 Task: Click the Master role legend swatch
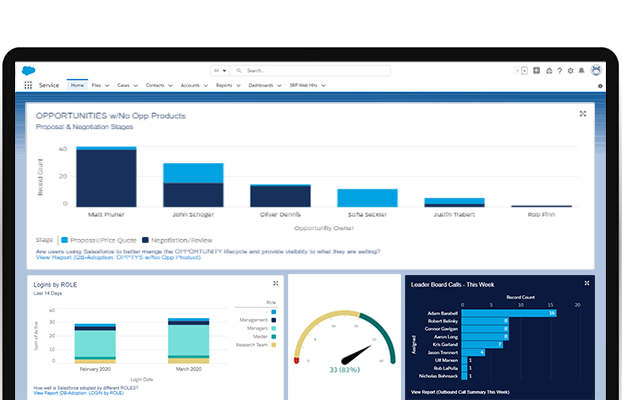point(274,337)
